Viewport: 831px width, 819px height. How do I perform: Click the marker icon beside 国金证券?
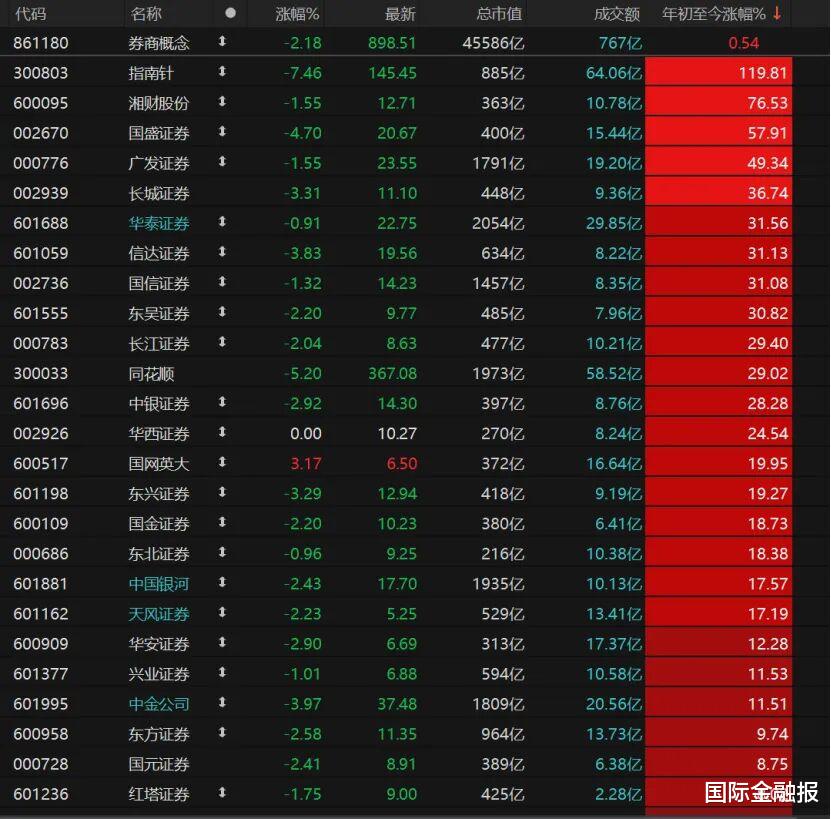(x=222, y=522)
